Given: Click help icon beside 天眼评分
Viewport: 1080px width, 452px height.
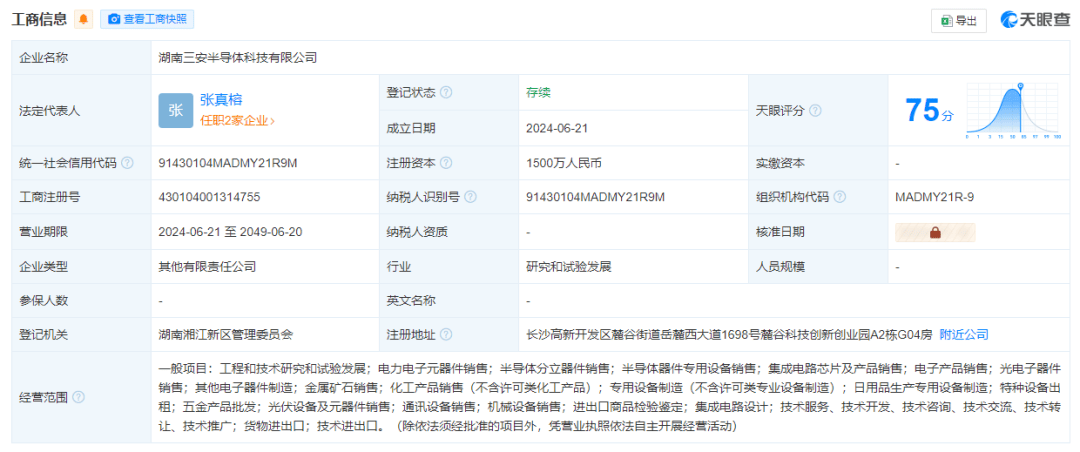Looking at the screenshot, I should point(816,110).
